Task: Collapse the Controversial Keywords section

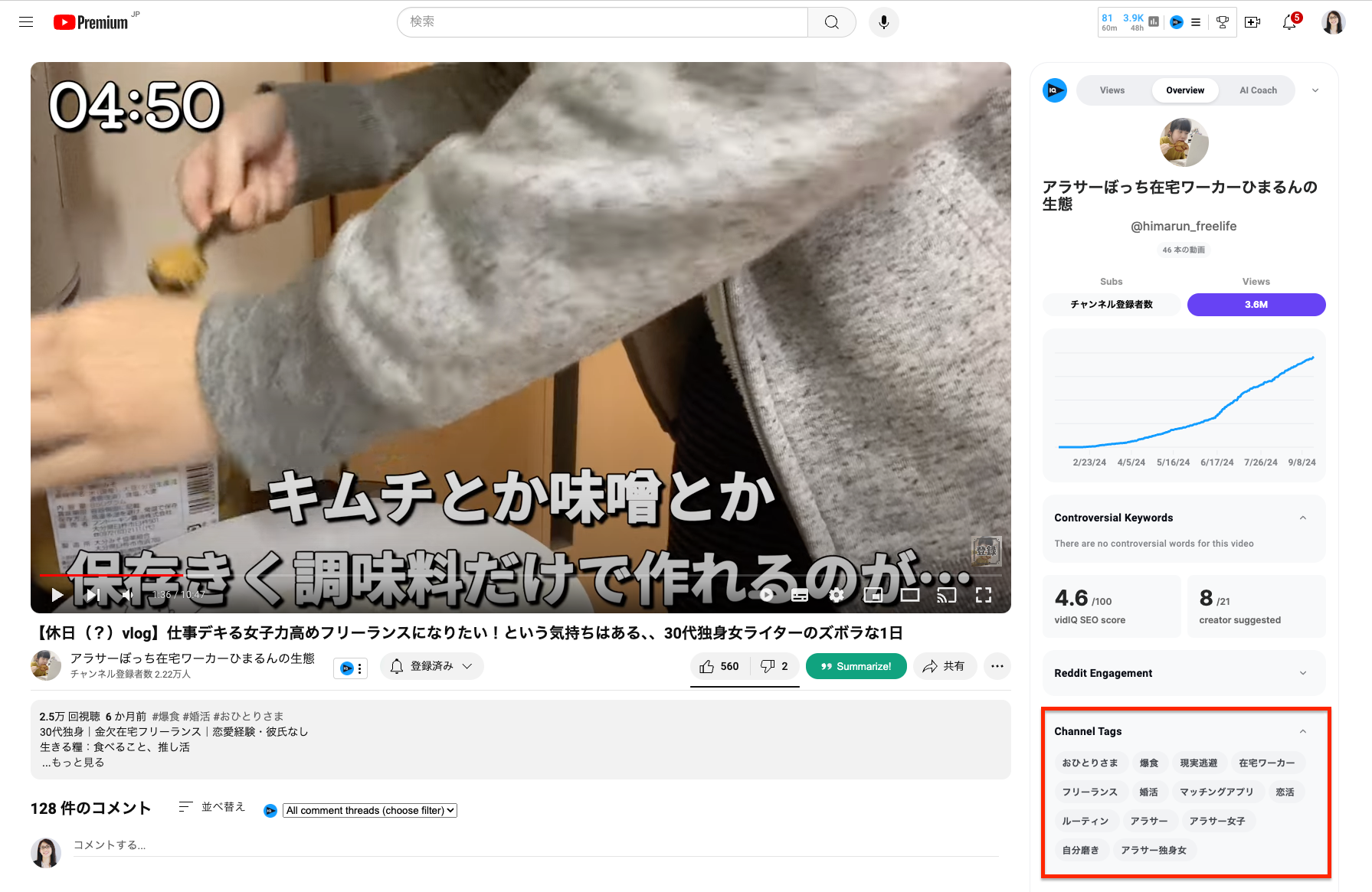Action: [1303, 518]
